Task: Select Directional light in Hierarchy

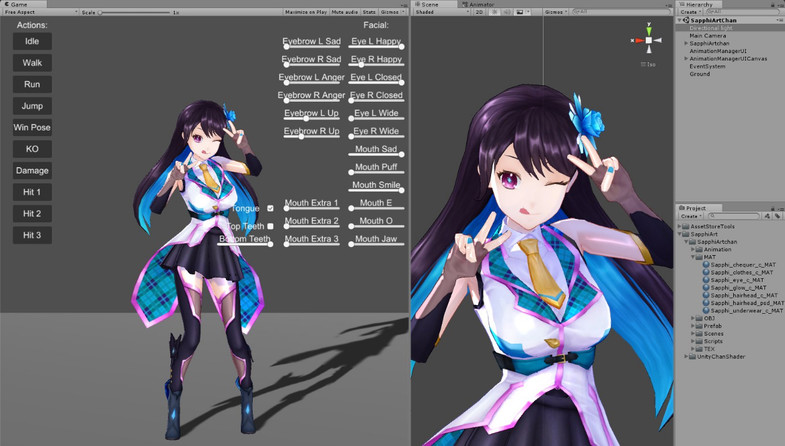Action: (711, 28)
